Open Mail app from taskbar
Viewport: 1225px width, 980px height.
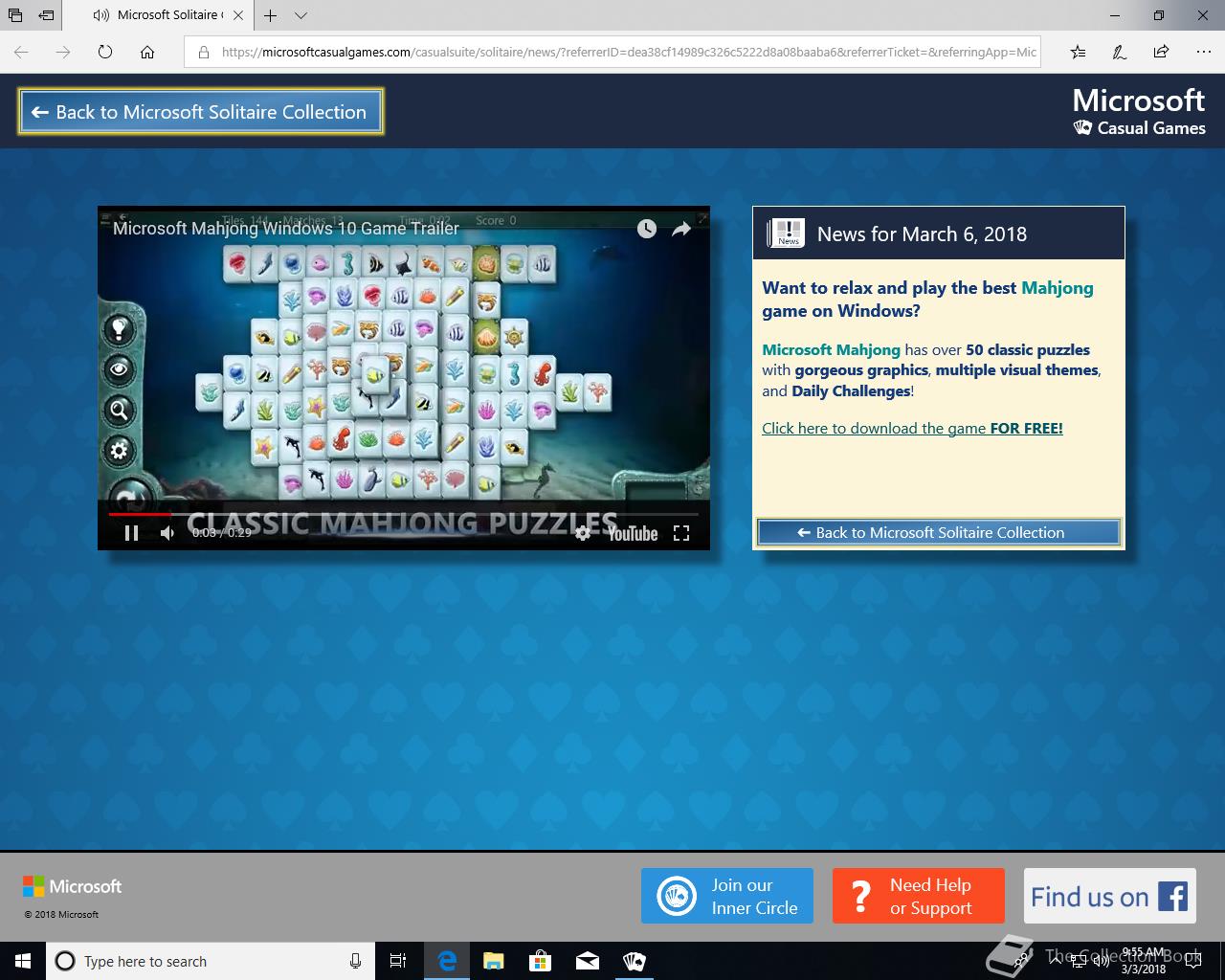587,961
